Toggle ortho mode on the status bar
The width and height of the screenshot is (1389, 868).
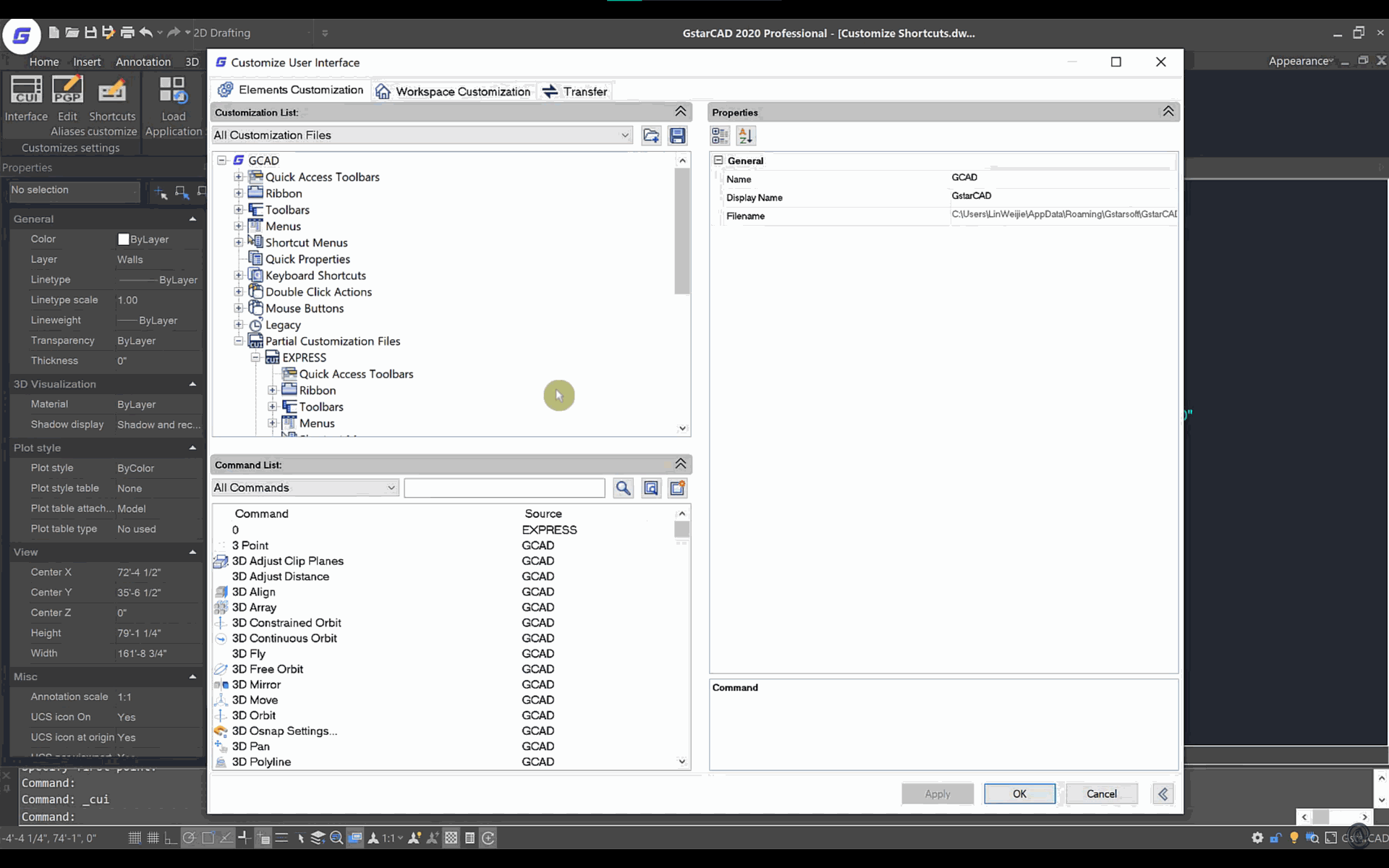171,838
